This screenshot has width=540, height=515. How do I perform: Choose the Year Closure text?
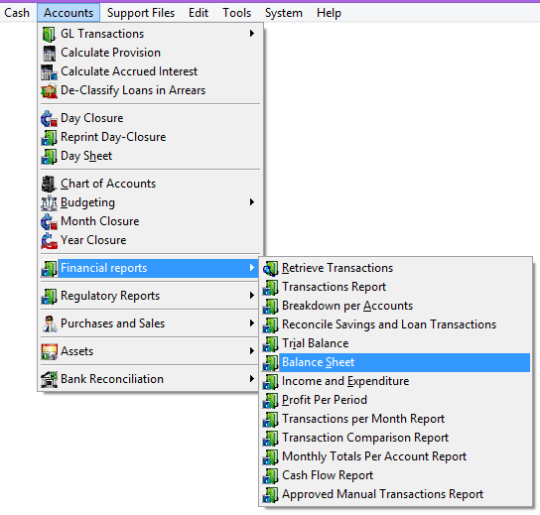point(93,240)
